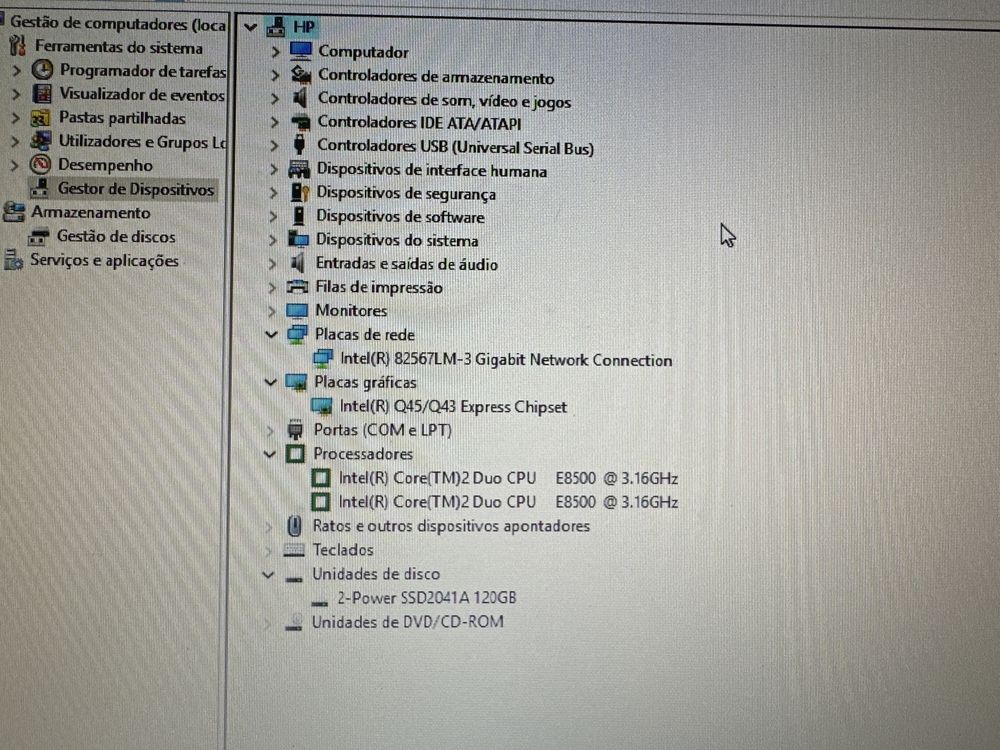
Task: Click the clock icon for Programador de tarefas
Action: point(43,70)
